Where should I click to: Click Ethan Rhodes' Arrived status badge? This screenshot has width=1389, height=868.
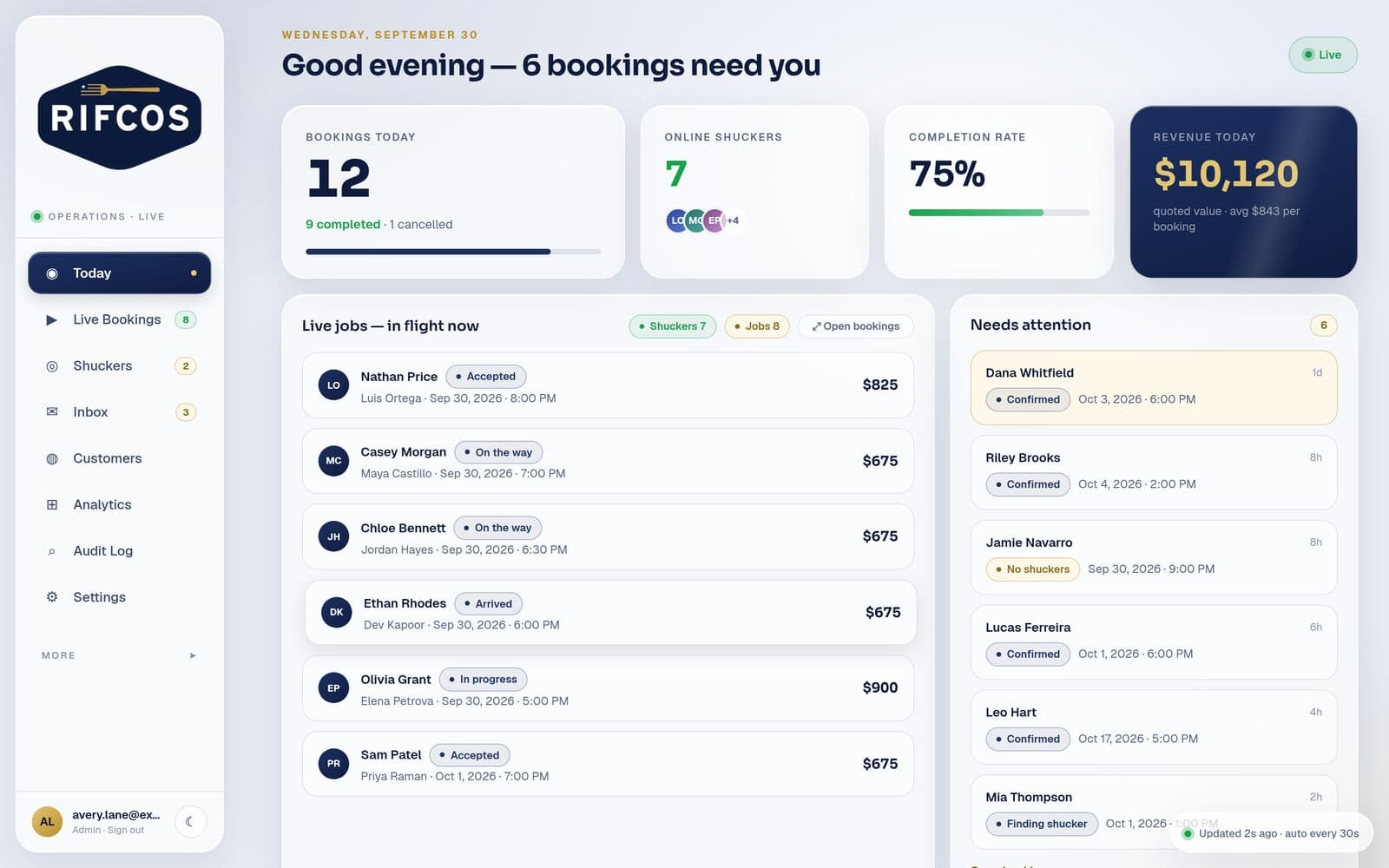coord(489,604)
